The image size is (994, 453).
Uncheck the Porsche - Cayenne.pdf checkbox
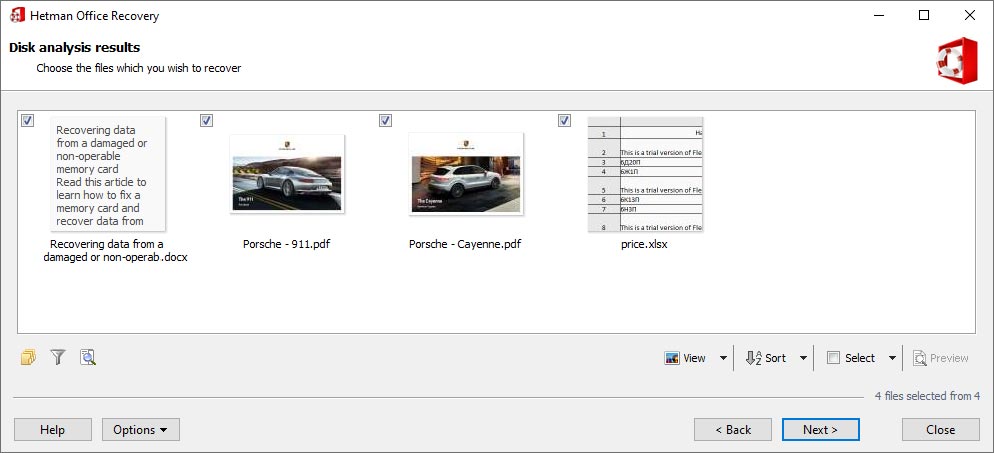pos(385,120)
